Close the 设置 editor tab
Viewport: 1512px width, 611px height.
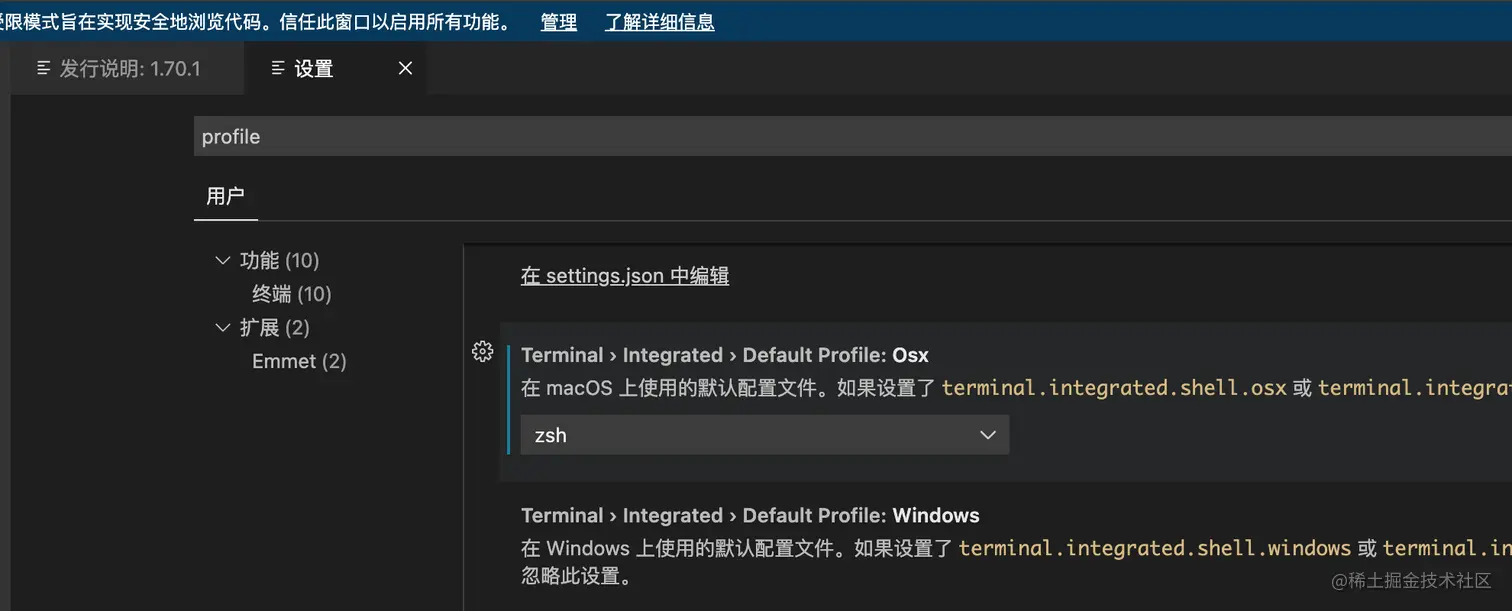pyautogui.click(x=405, y=68)
